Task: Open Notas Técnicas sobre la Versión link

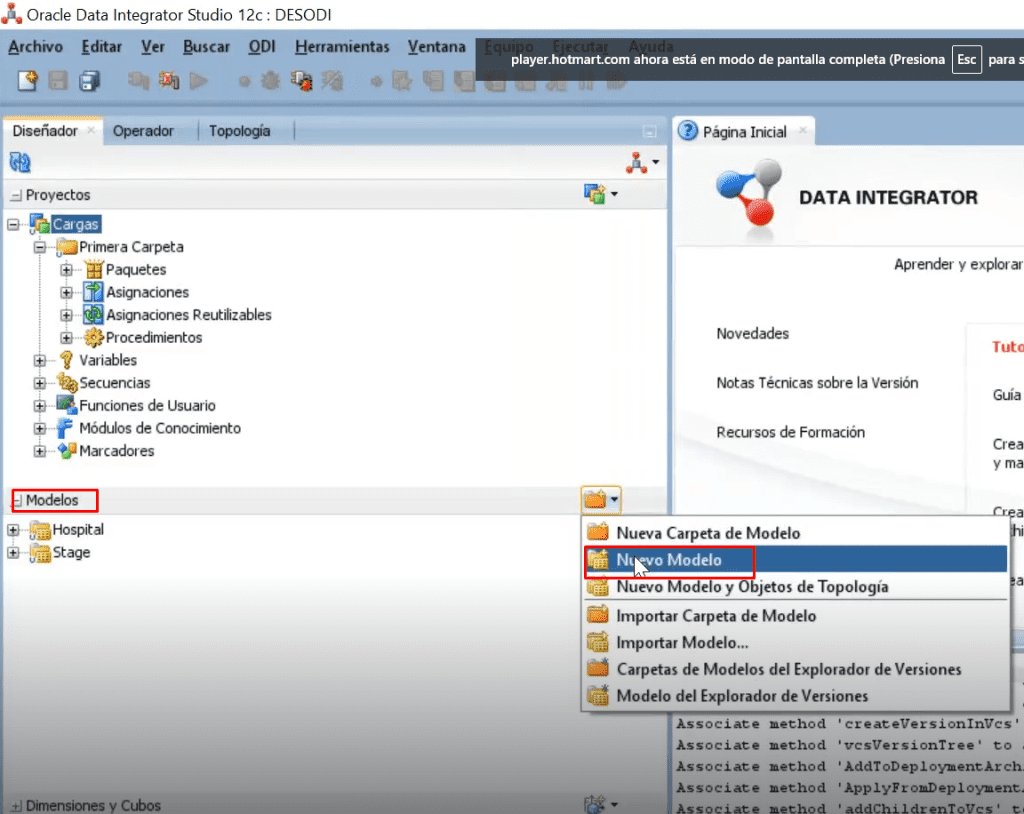Action: click(x=817, y=383)
